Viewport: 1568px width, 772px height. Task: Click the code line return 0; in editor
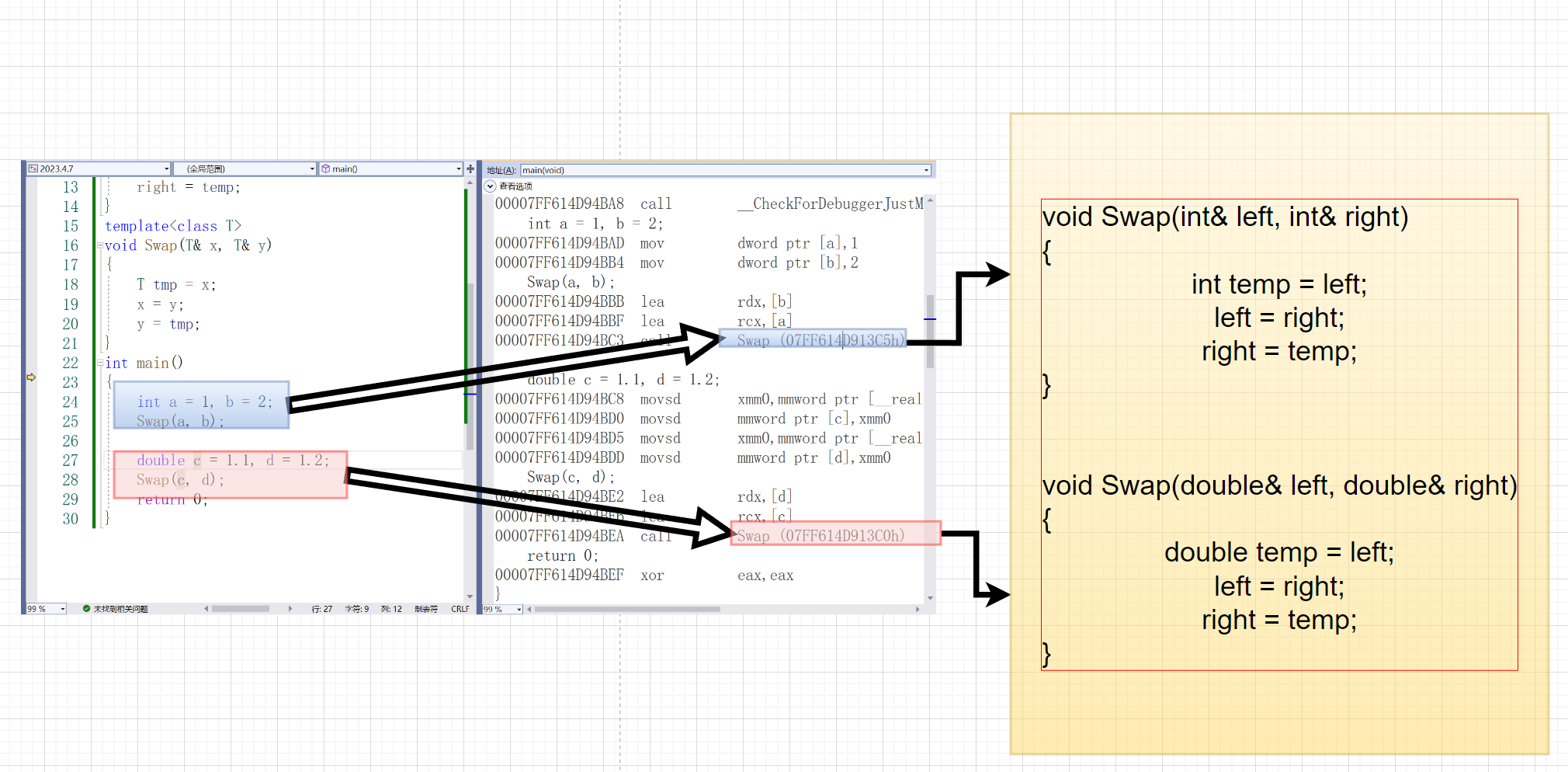pos(172,499)
